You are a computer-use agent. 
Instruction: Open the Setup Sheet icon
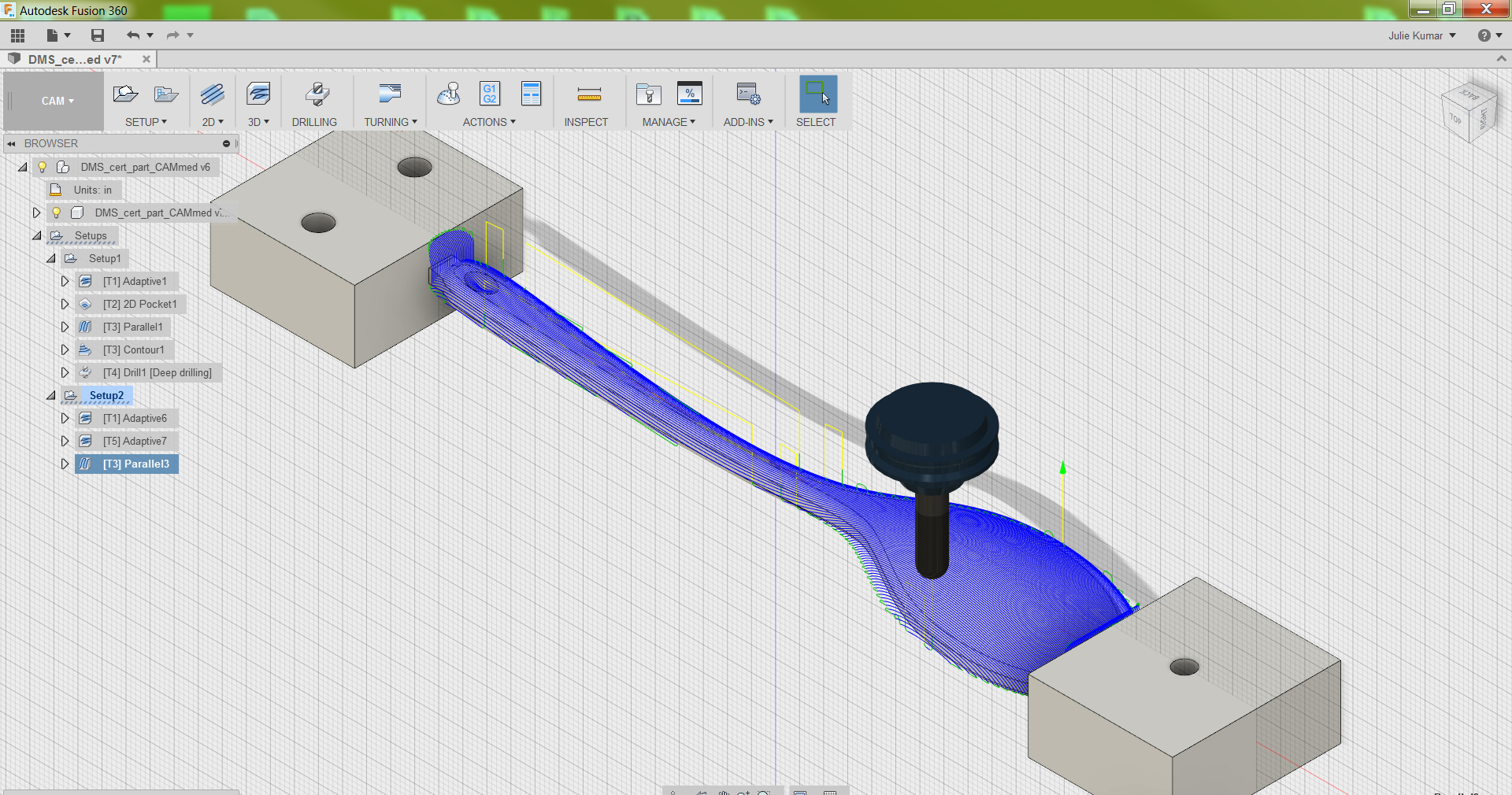point(532,94)
